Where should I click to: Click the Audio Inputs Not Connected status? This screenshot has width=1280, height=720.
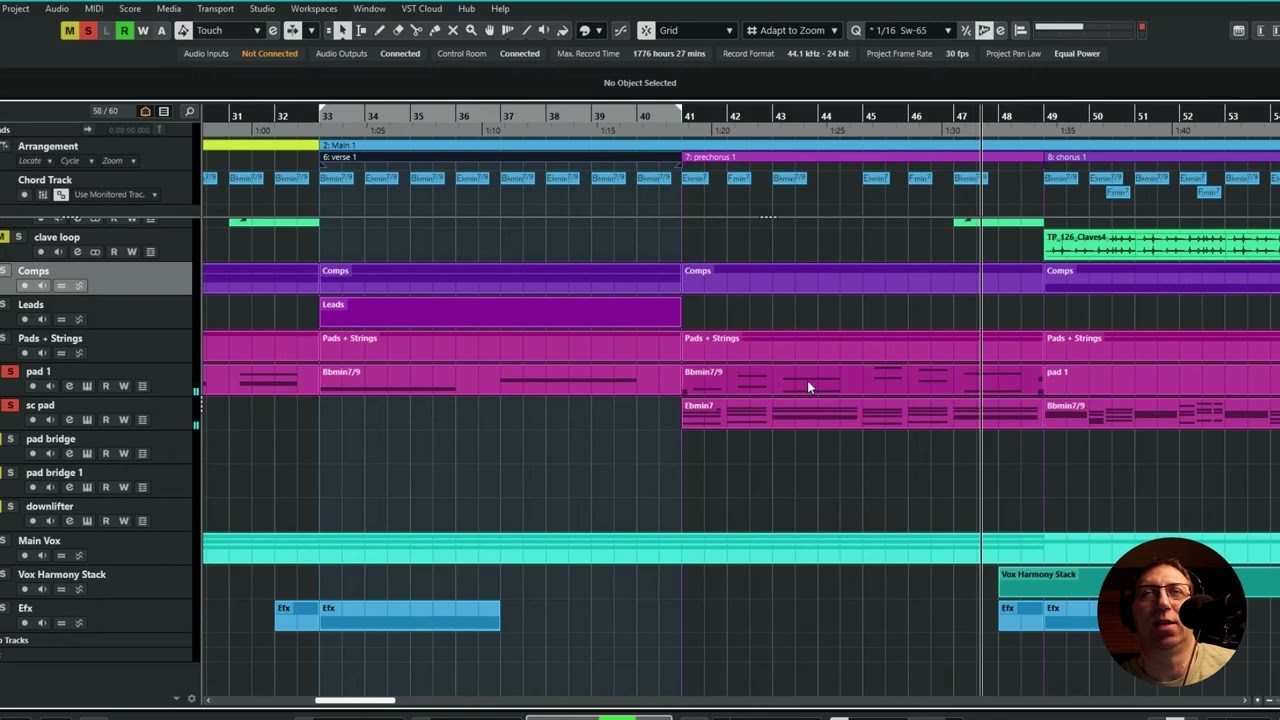point(270,54)
